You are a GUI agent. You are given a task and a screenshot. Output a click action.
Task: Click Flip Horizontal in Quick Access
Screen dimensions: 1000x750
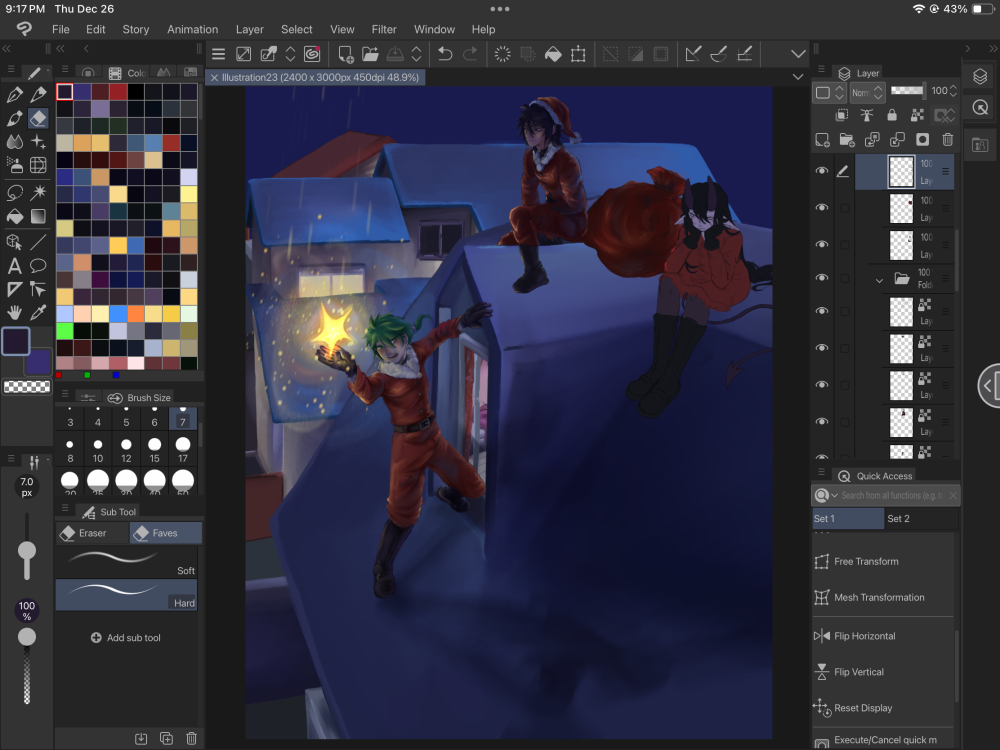pyautogui.click(x=864, y=636)
